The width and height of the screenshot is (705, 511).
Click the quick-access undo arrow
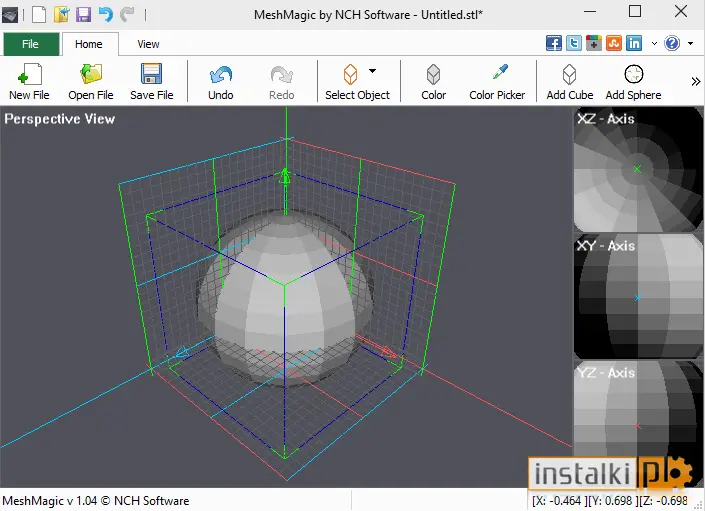pyautogui.click(x=106, y=14)
